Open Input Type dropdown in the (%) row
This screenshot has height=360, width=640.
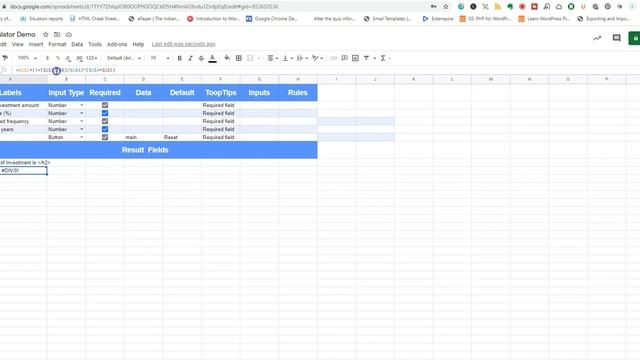[82, 113]
